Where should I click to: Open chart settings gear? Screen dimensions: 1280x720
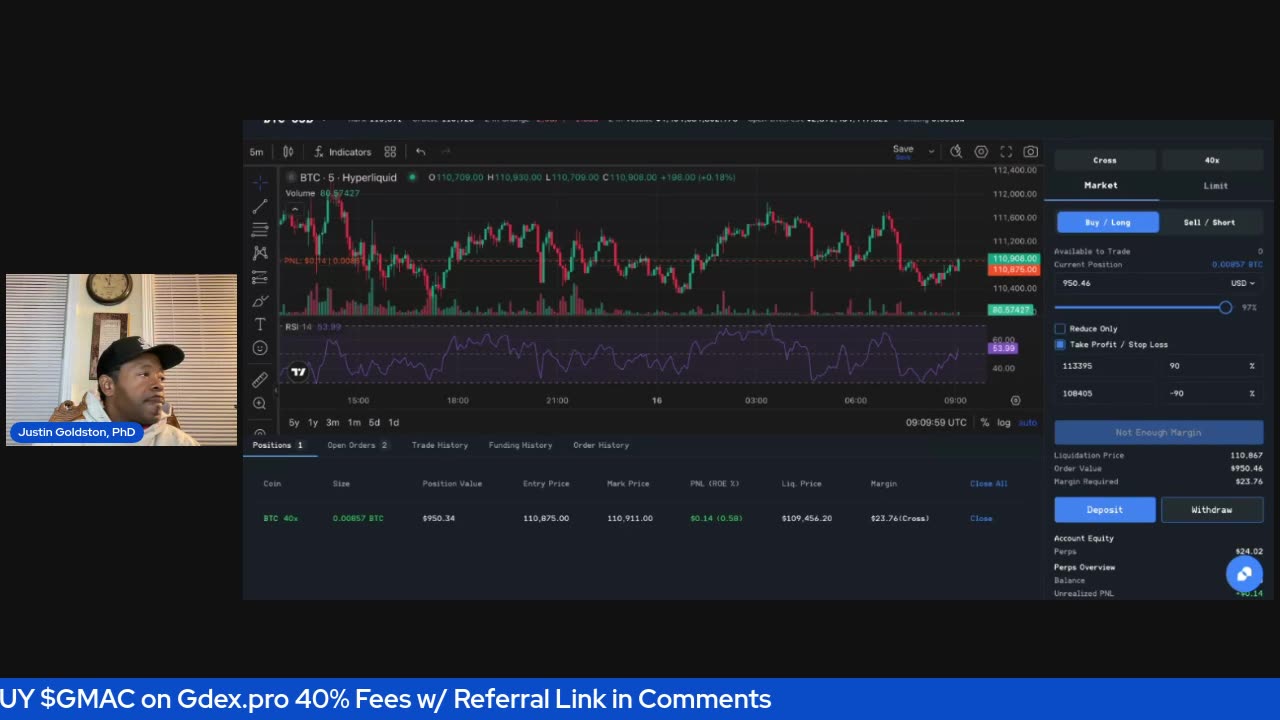coord(981,152)
